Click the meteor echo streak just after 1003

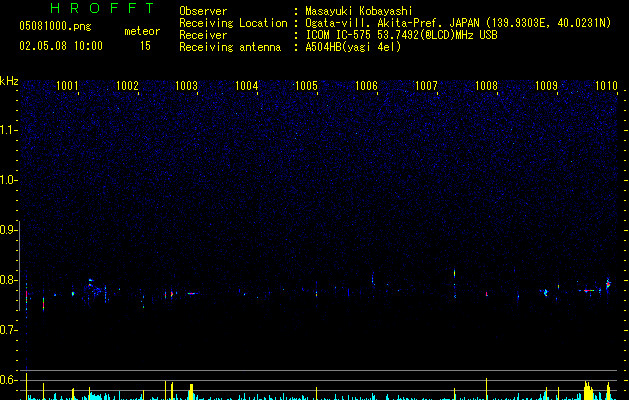(x=192, y=293)
